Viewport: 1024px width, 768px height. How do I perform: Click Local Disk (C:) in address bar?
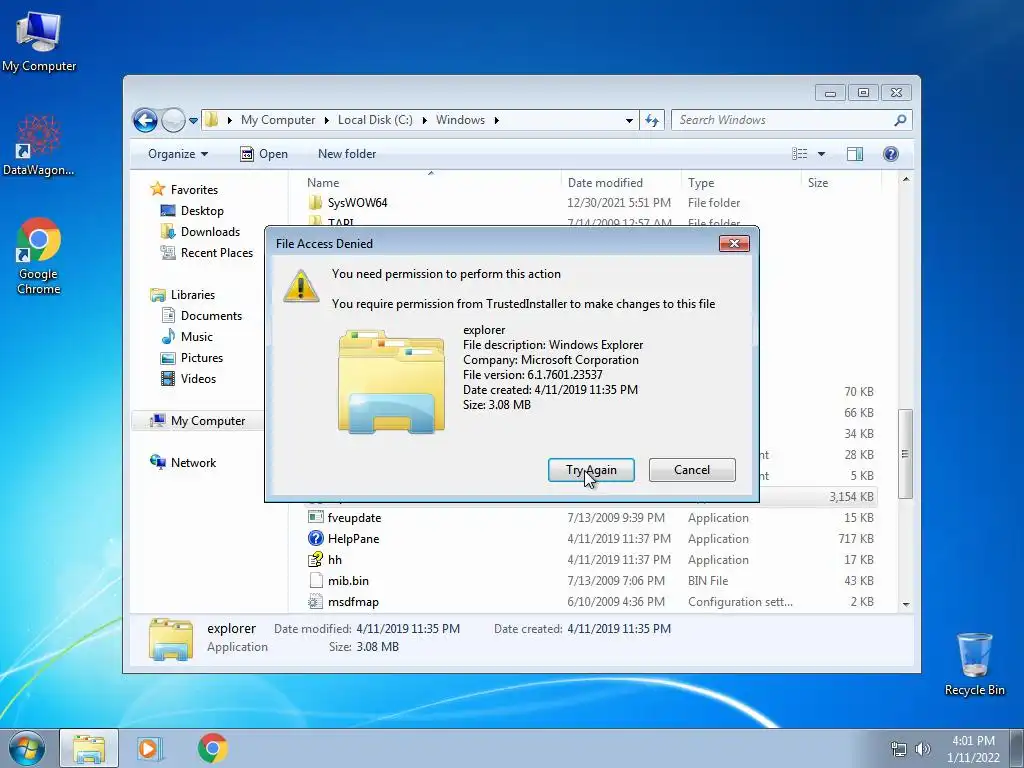375,120
